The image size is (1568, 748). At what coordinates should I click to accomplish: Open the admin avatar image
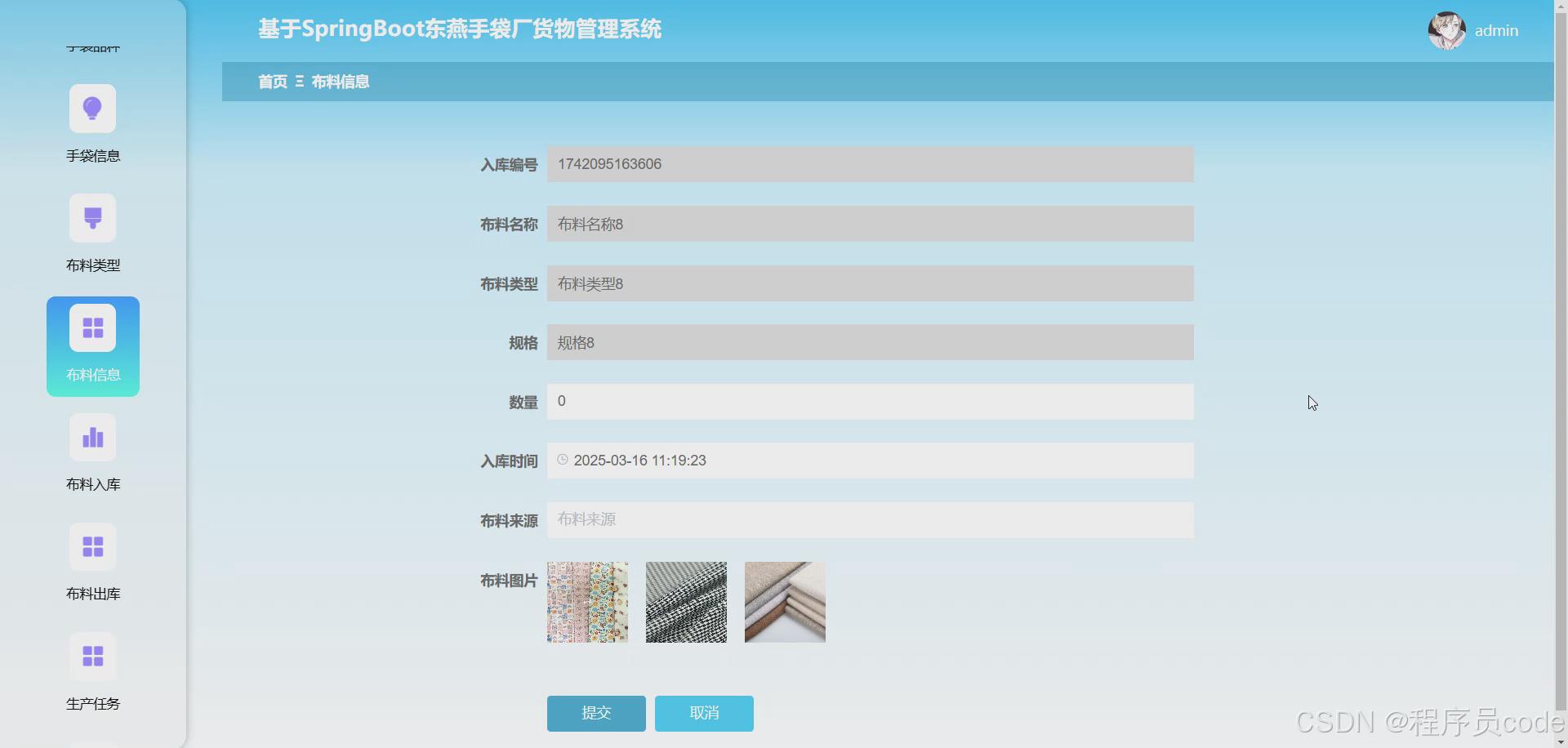[x=1446, y=30]
